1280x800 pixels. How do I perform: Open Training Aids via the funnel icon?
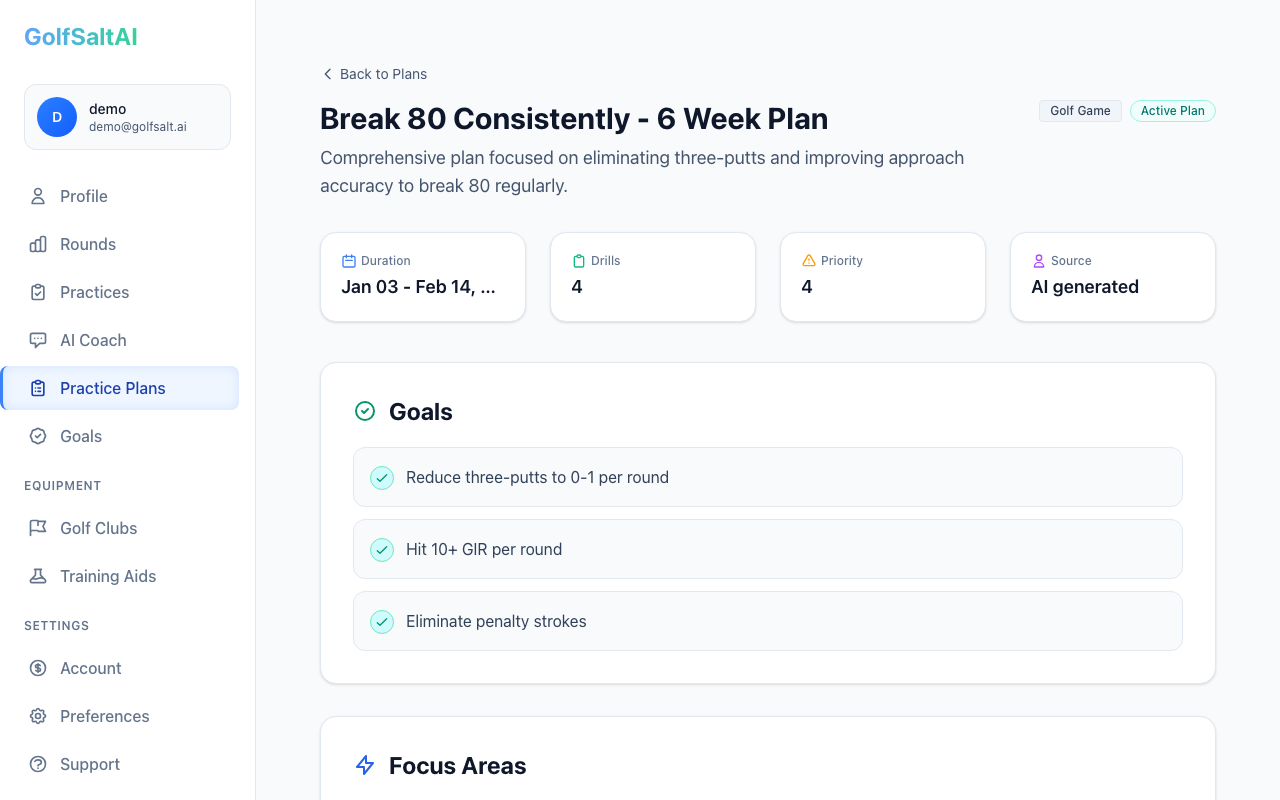pos(37,576)
